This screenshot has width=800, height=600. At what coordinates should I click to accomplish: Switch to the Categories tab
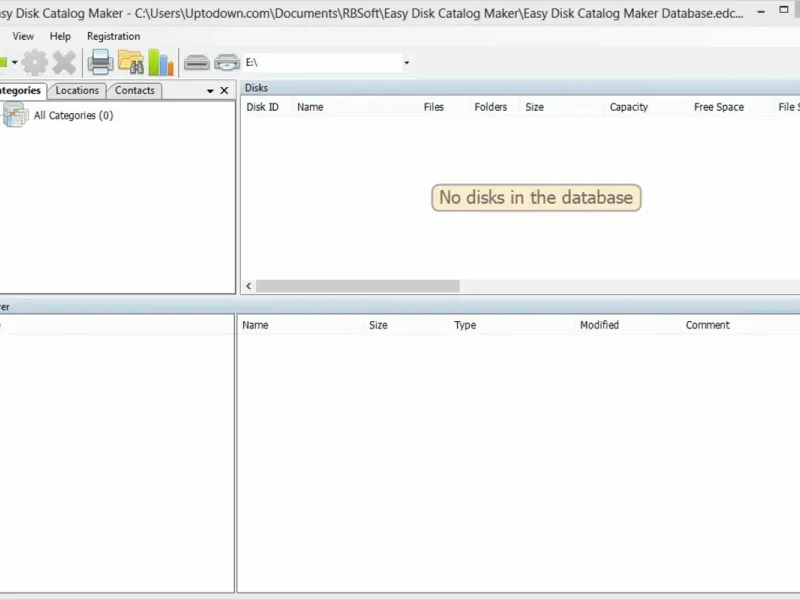[21, 91]
